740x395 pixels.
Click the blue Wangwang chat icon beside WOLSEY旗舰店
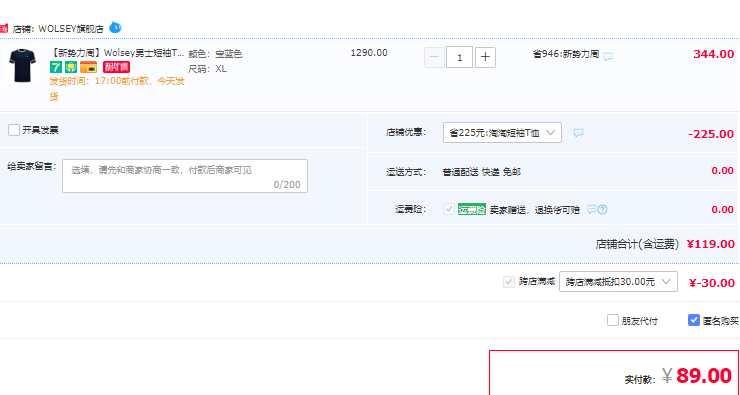pos(115,28)
